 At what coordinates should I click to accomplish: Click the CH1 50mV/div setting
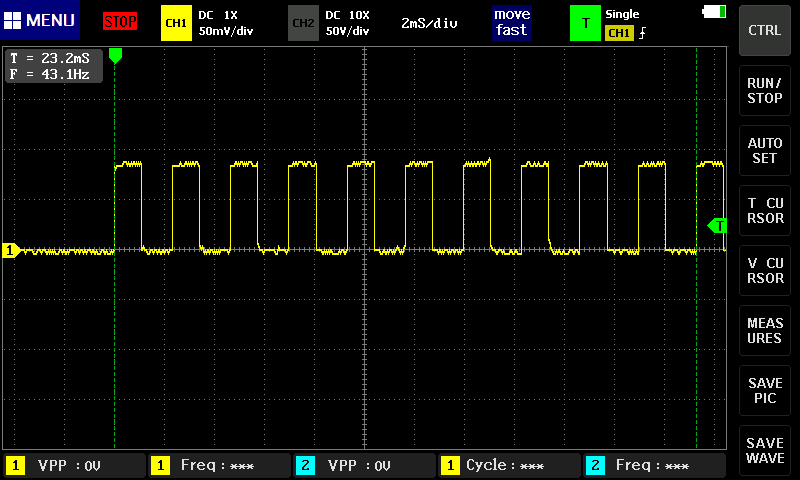[226, 31]
